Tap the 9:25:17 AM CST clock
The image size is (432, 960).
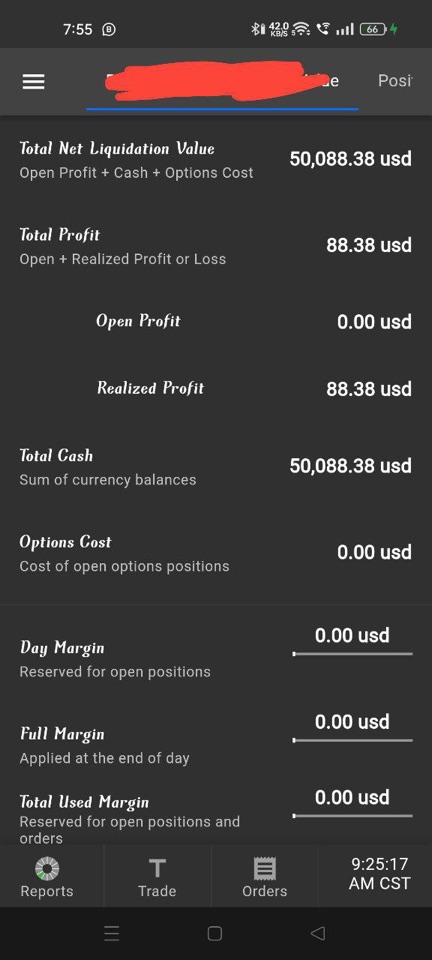379,874
